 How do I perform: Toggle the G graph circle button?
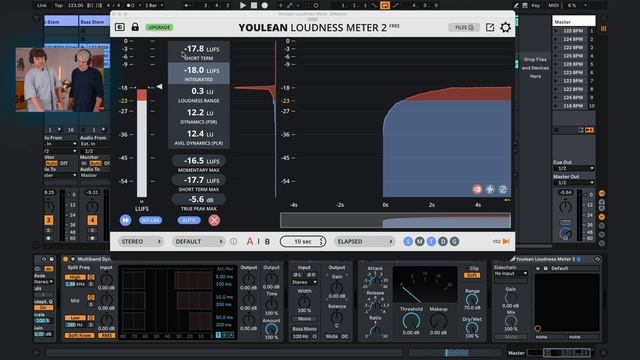[x=454, y=242]
